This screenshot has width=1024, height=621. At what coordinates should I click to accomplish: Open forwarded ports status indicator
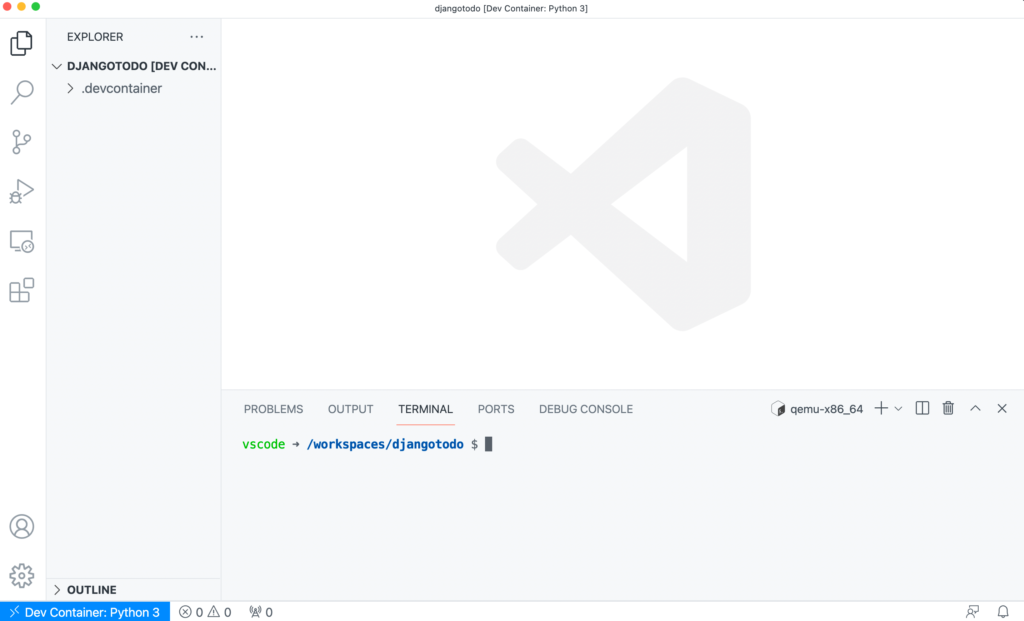pos(261,612)
